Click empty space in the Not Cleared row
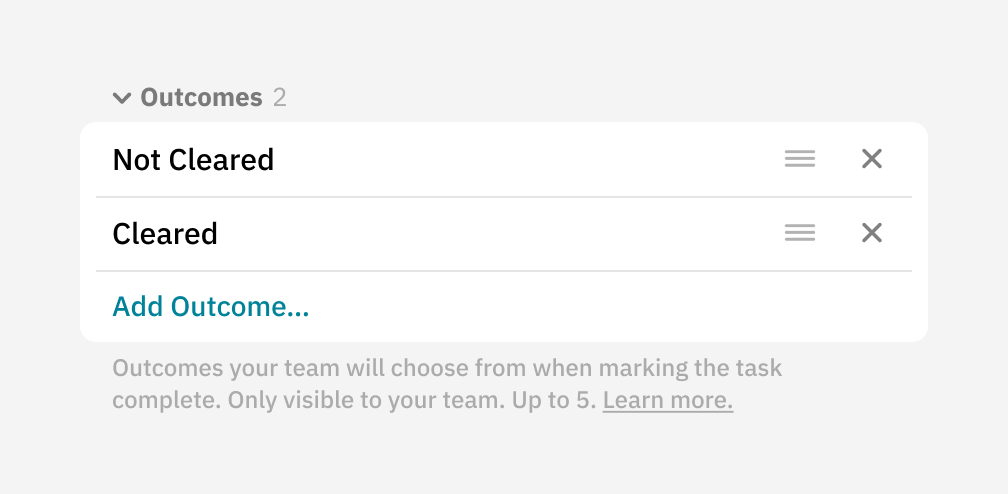The width and height of the screenshot is (1008, 494). point(520,160)
